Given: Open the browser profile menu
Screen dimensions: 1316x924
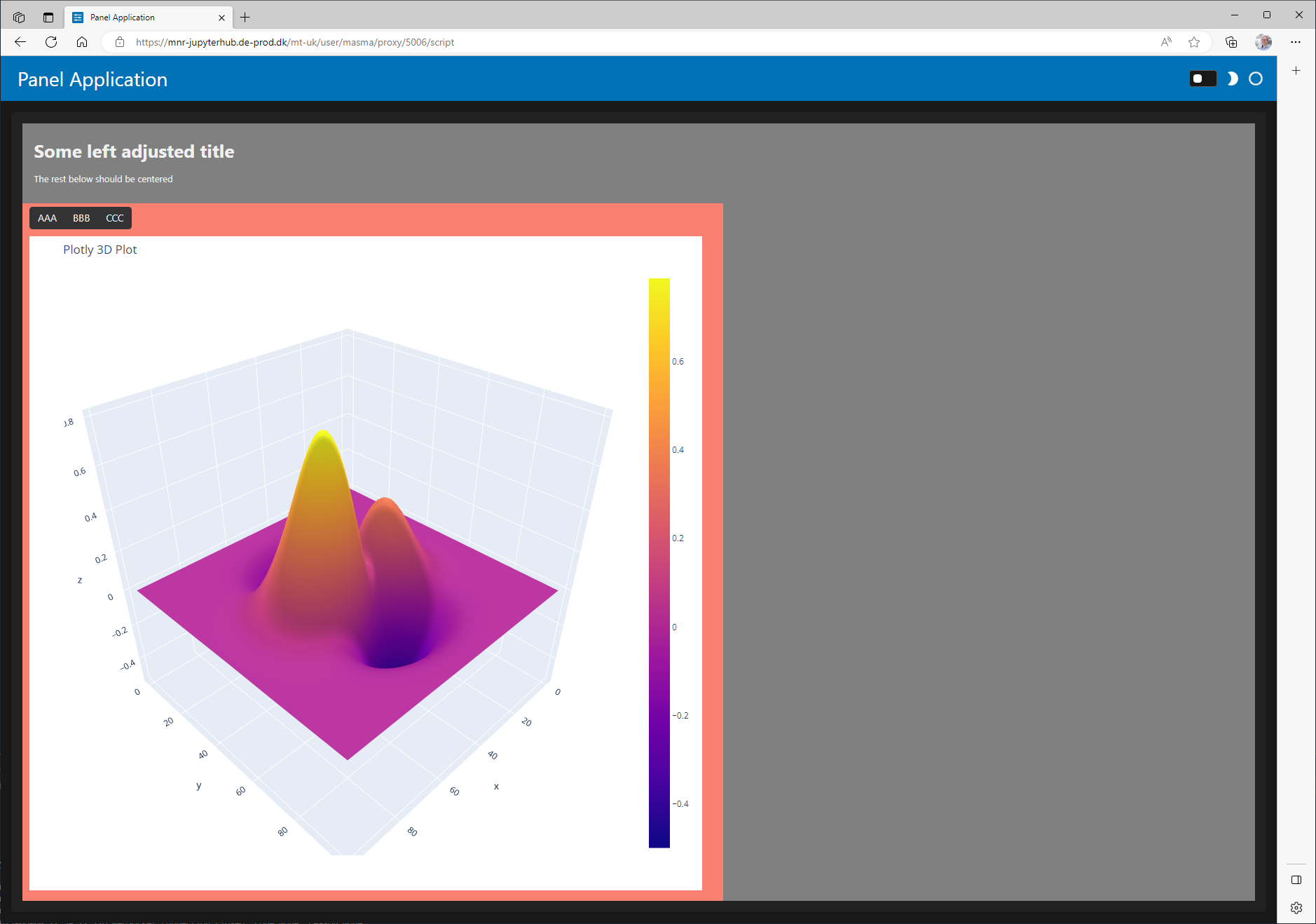Looking at the screenshot, I should pyautogui.click(x=1264, y=42).
